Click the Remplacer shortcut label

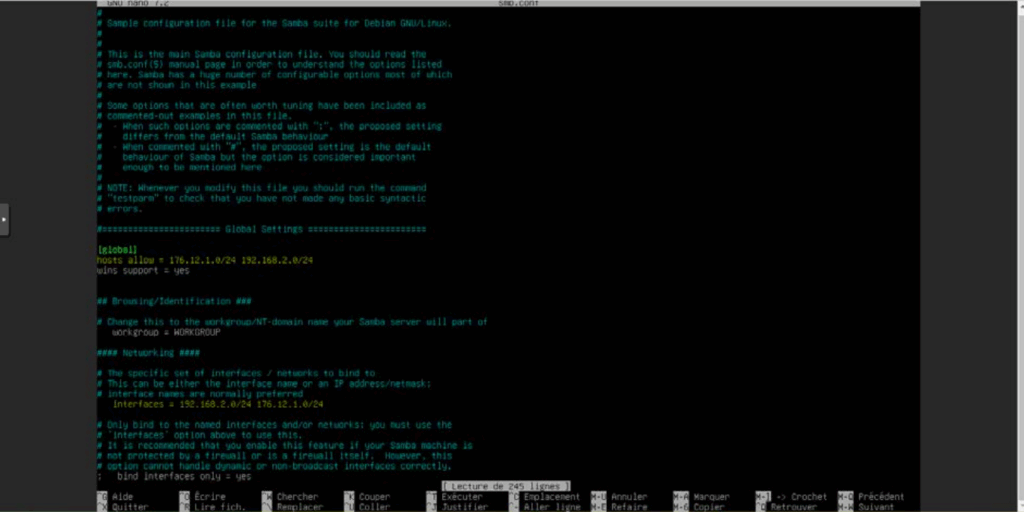300,507
